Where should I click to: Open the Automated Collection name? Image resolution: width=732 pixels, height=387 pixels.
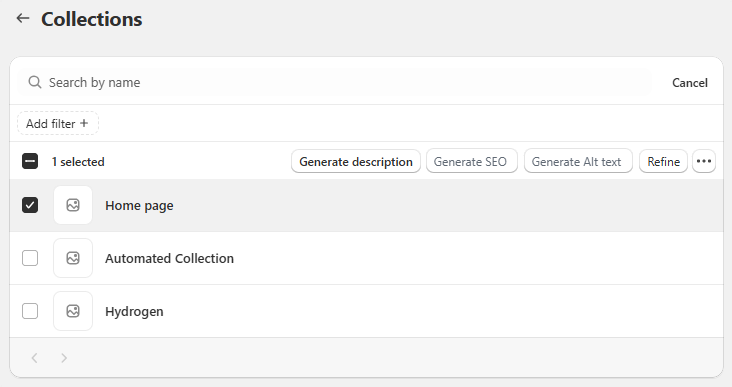169,258
